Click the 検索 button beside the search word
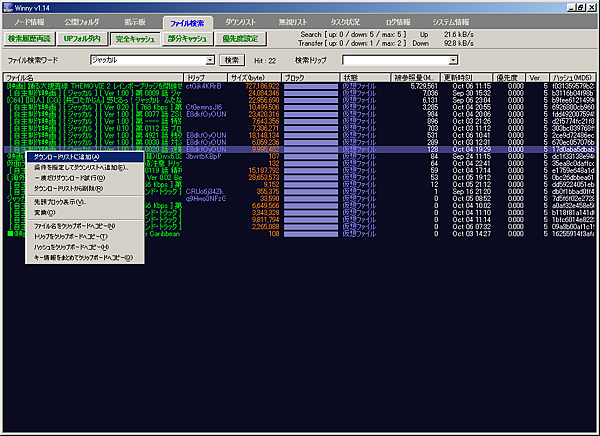600x436 pixels. pos(232,60)
